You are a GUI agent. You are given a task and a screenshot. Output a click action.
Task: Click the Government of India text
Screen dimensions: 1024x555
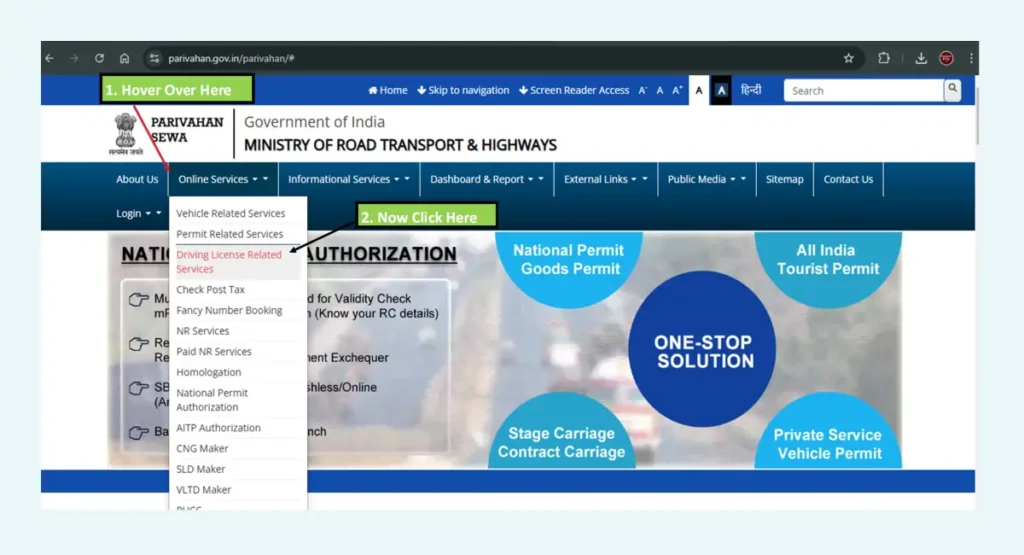[314, 122]
